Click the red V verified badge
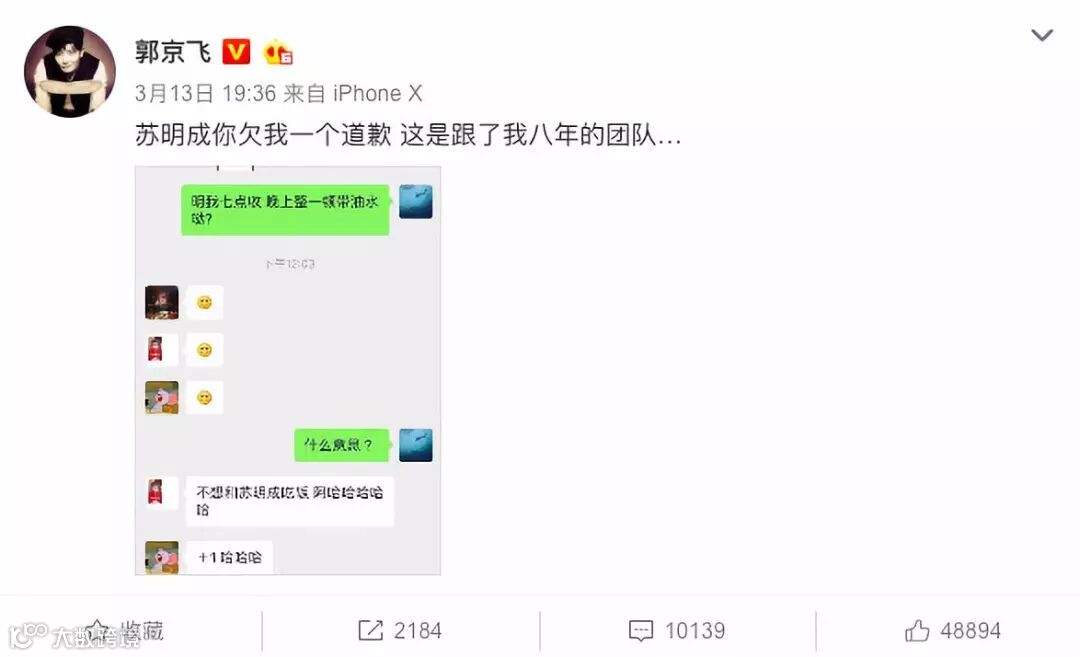The image size is (1080, 657). [236, 52]
